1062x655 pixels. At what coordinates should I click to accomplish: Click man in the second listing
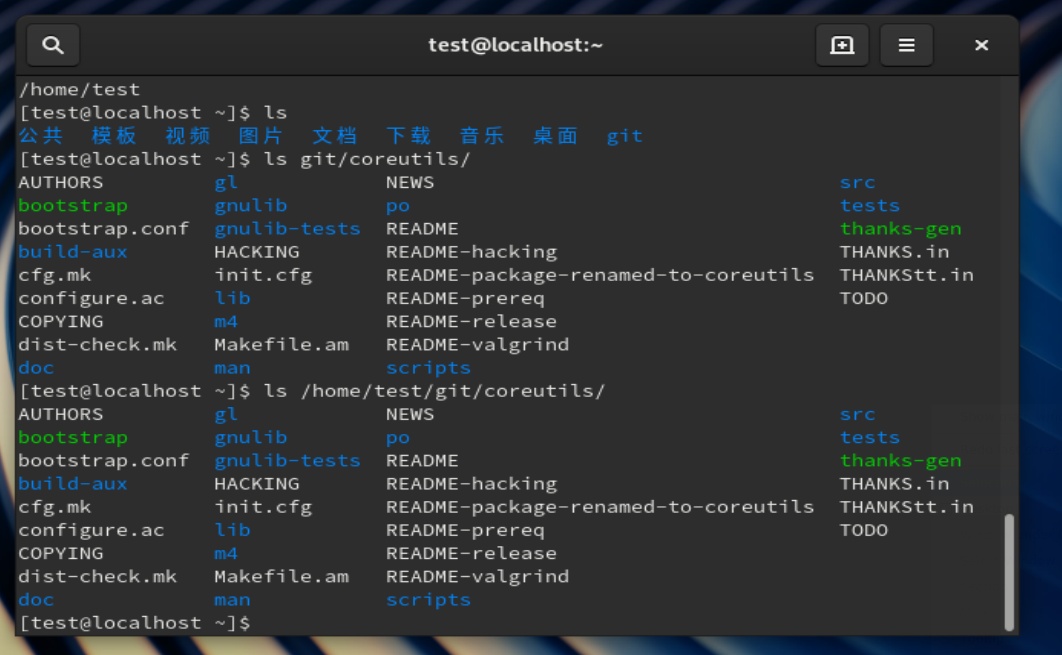[232, 600]
